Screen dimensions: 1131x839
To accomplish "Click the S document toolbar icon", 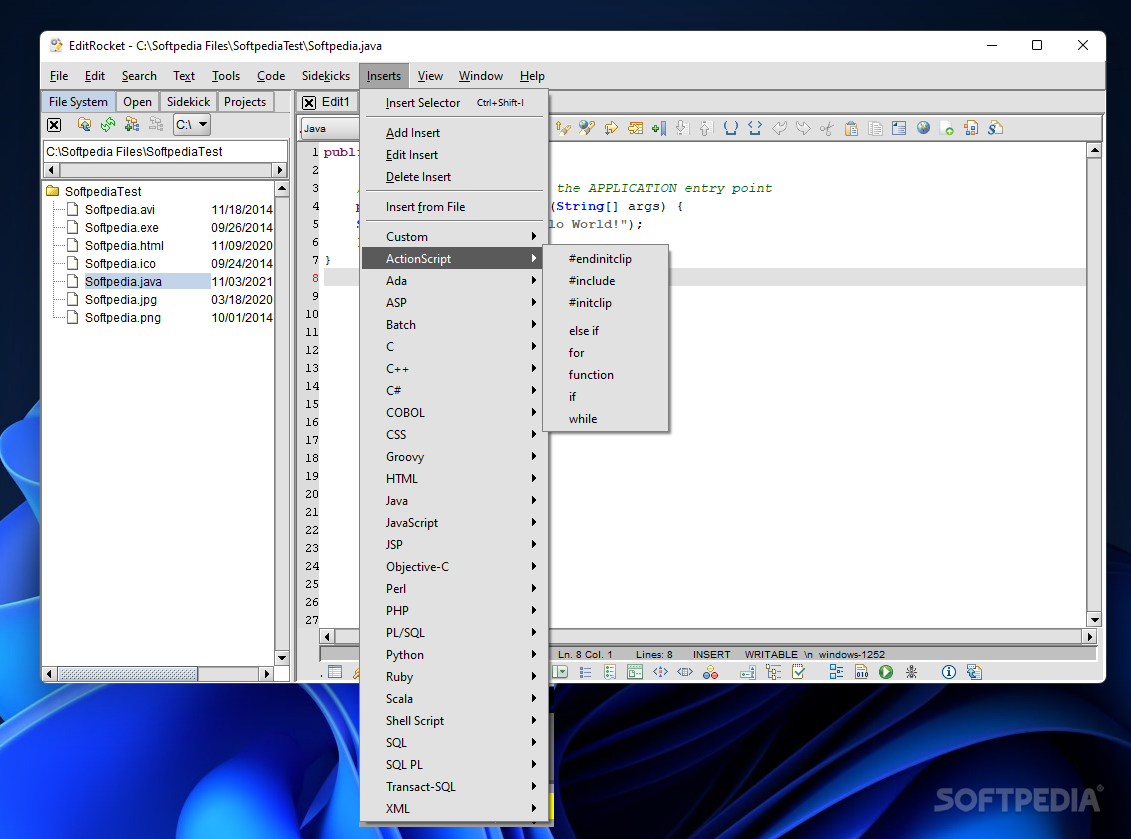I will tap(995, 128).
